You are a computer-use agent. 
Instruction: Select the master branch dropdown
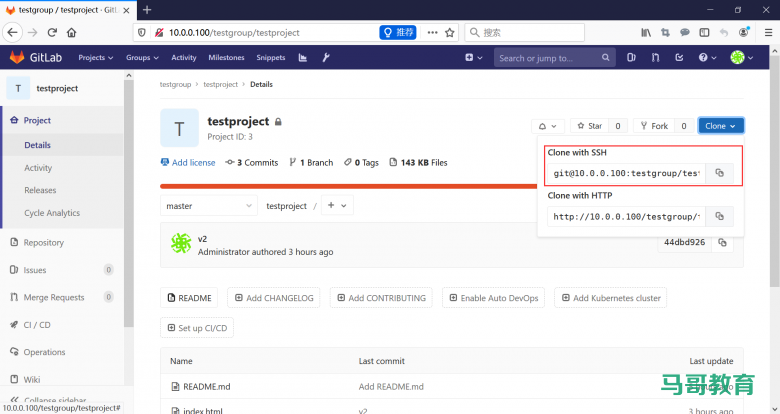point(209,206)
